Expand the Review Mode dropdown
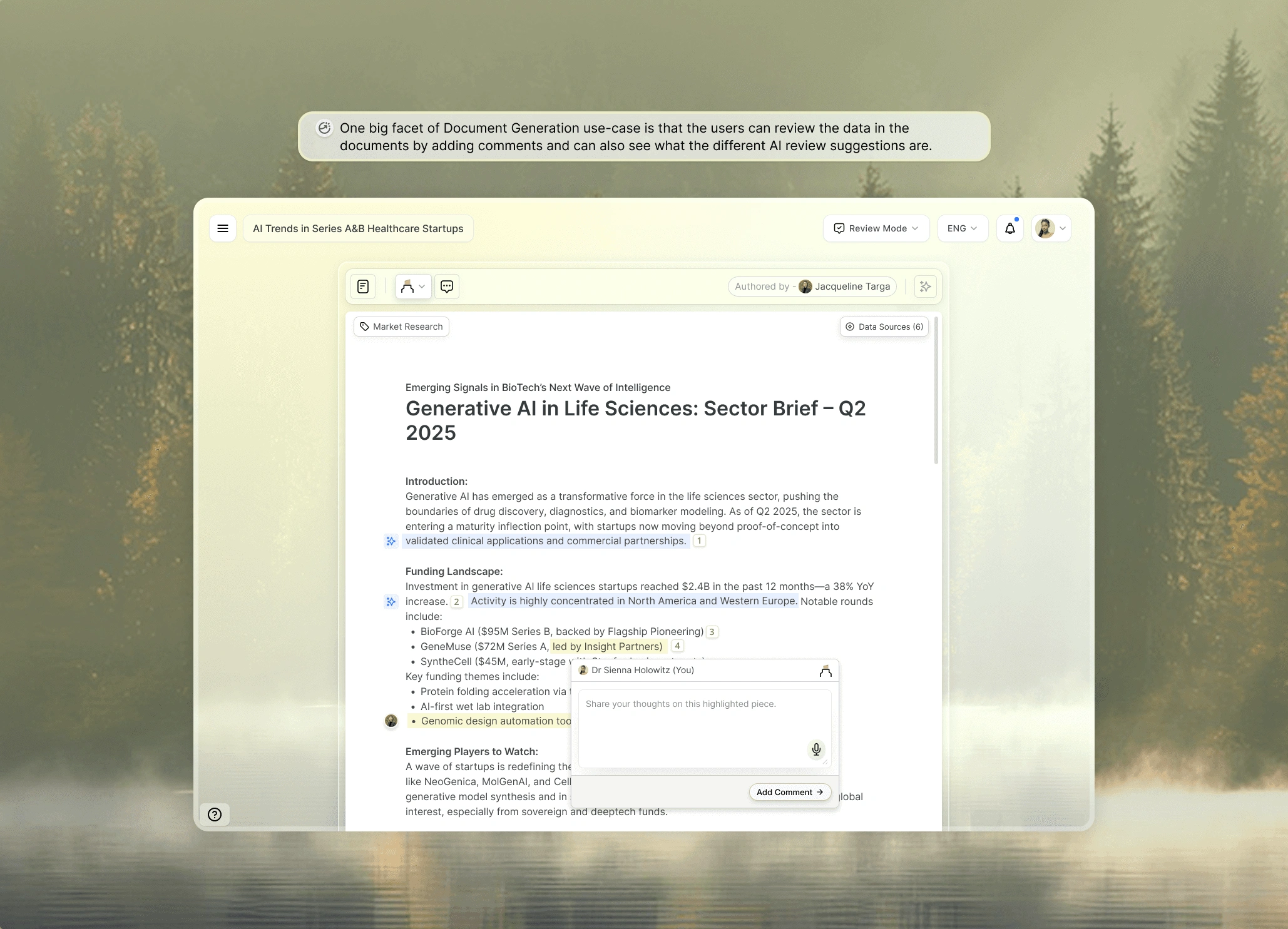The image size is (1288, 929). (876, 228)
